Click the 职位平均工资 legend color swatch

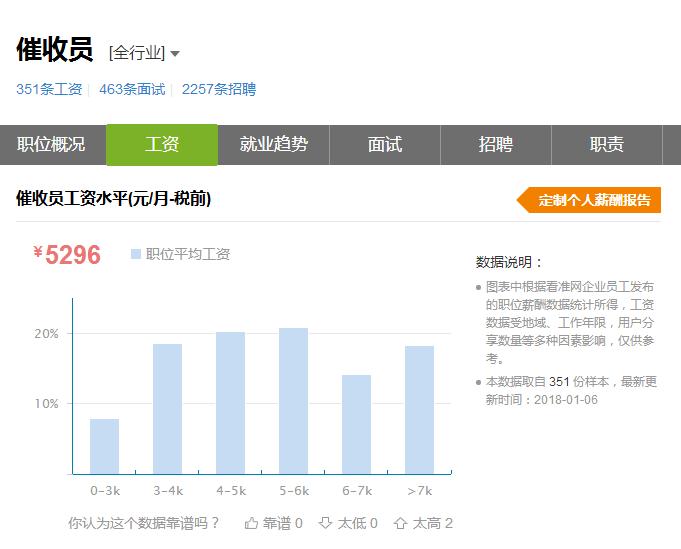point(136,254)
